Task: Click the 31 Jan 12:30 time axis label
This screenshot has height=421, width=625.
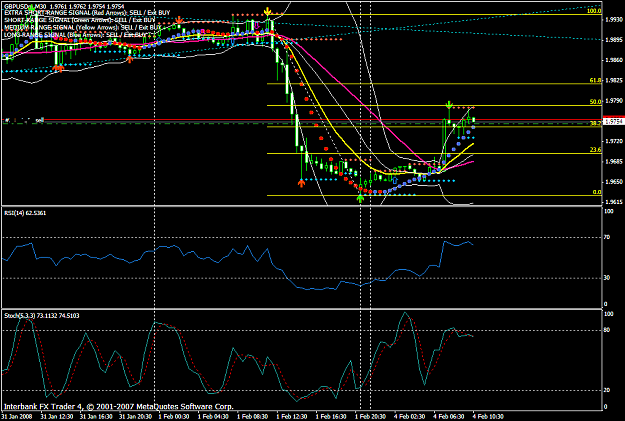Action: (57, 417)
